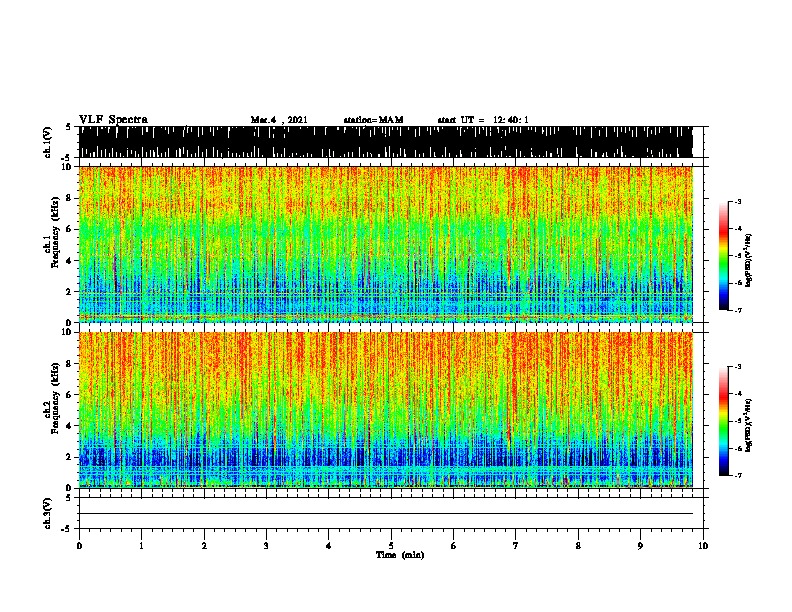Click the flat ch.3(V) trace line
The image size is (792, 612).
point(386,514)
